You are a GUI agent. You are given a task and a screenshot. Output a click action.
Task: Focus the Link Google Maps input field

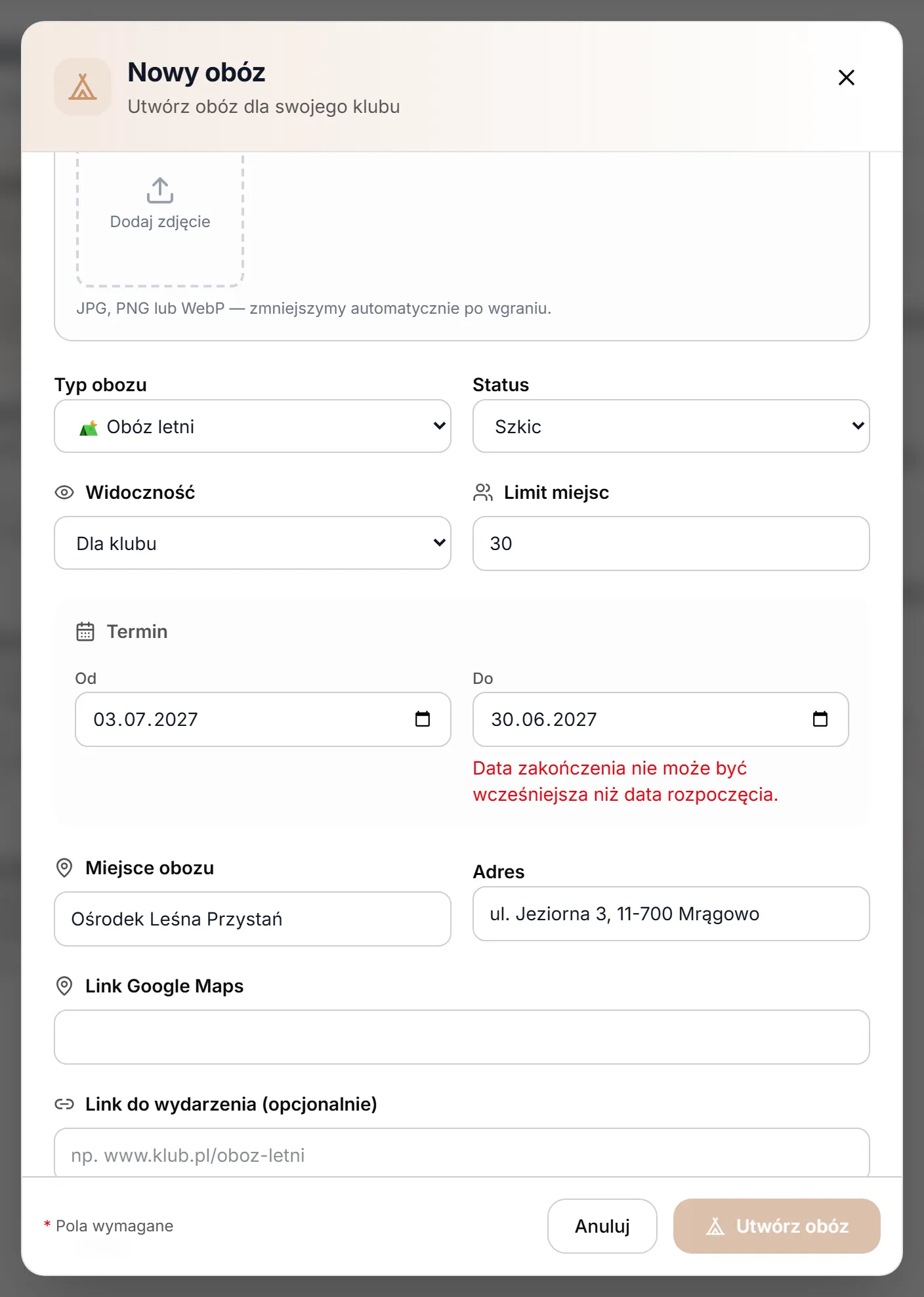[462, 1037]
